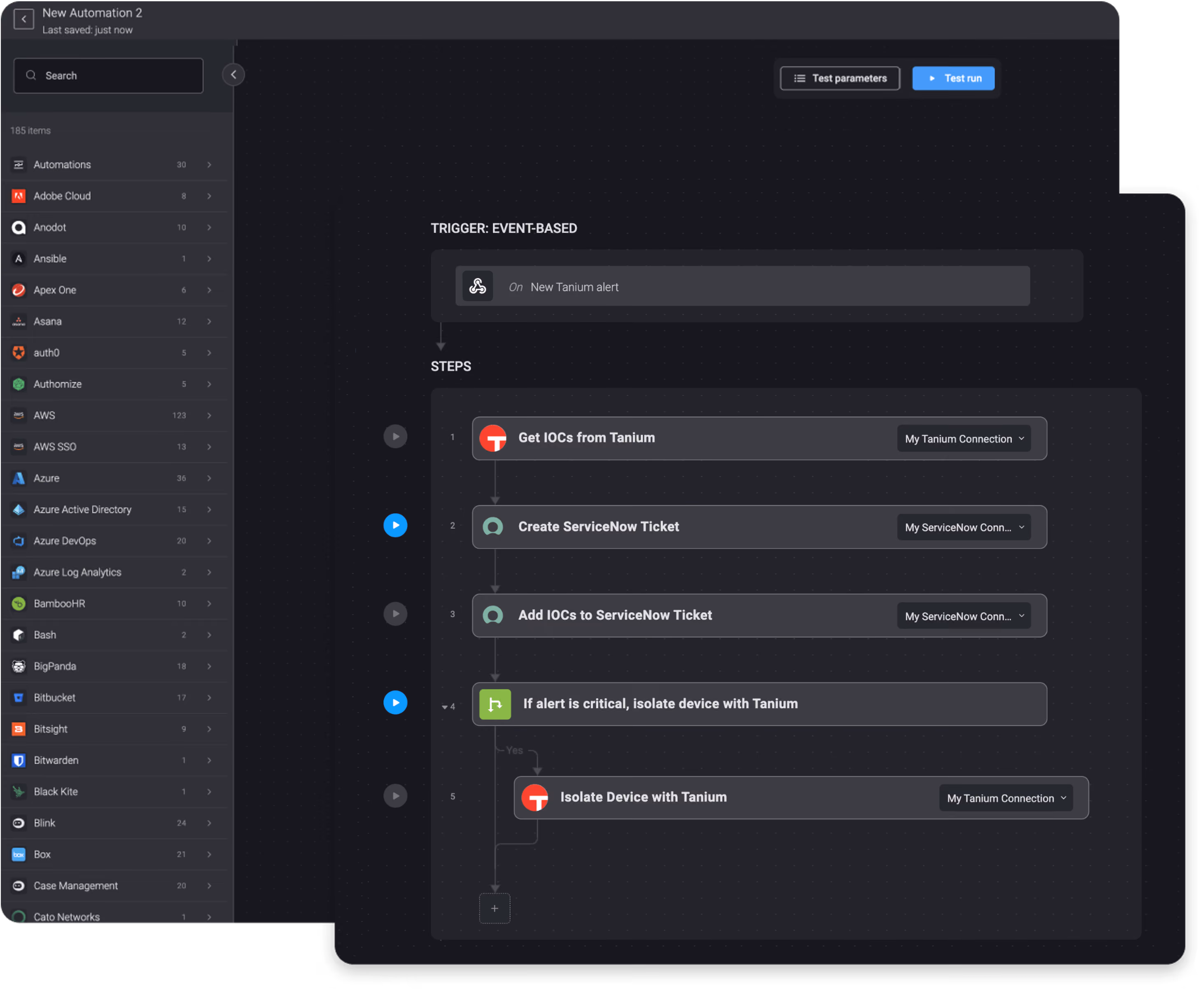Click the Azure DevOps icon in the sidebar
Viewport: 1204px width, 989px height.
(x=19, y=541)
